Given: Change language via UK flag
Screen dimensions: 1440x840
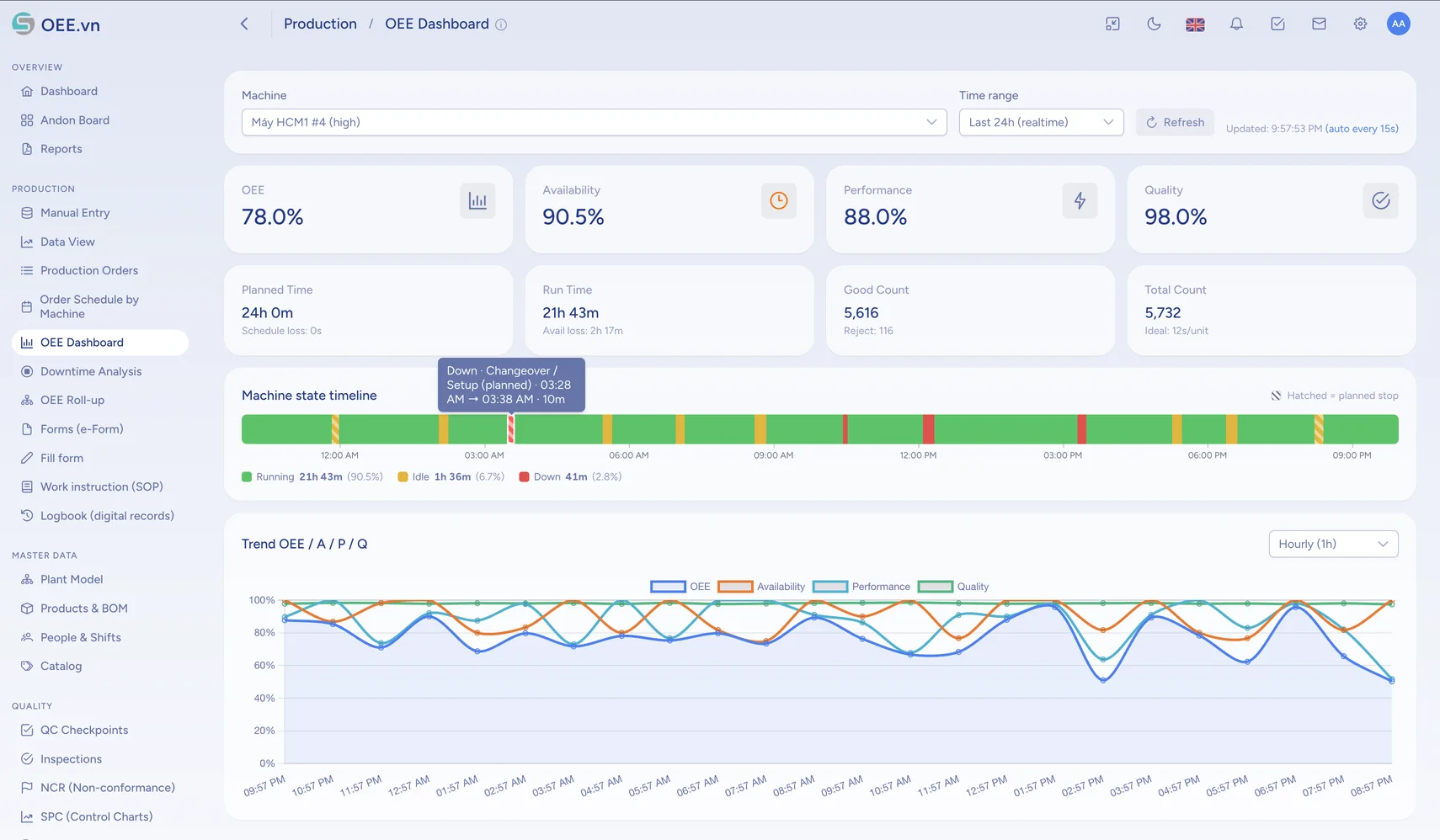Looking at the screenshot, I should (x=1195, y=24).
